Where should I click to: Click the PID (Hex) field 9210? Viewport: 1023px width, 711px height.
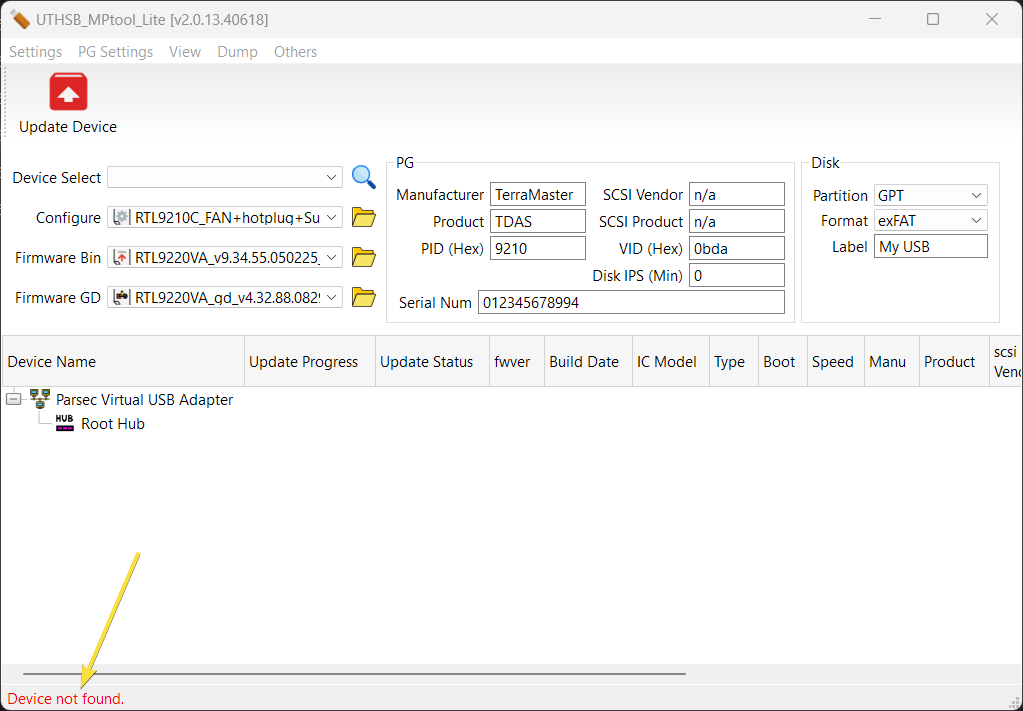point(538,249)
